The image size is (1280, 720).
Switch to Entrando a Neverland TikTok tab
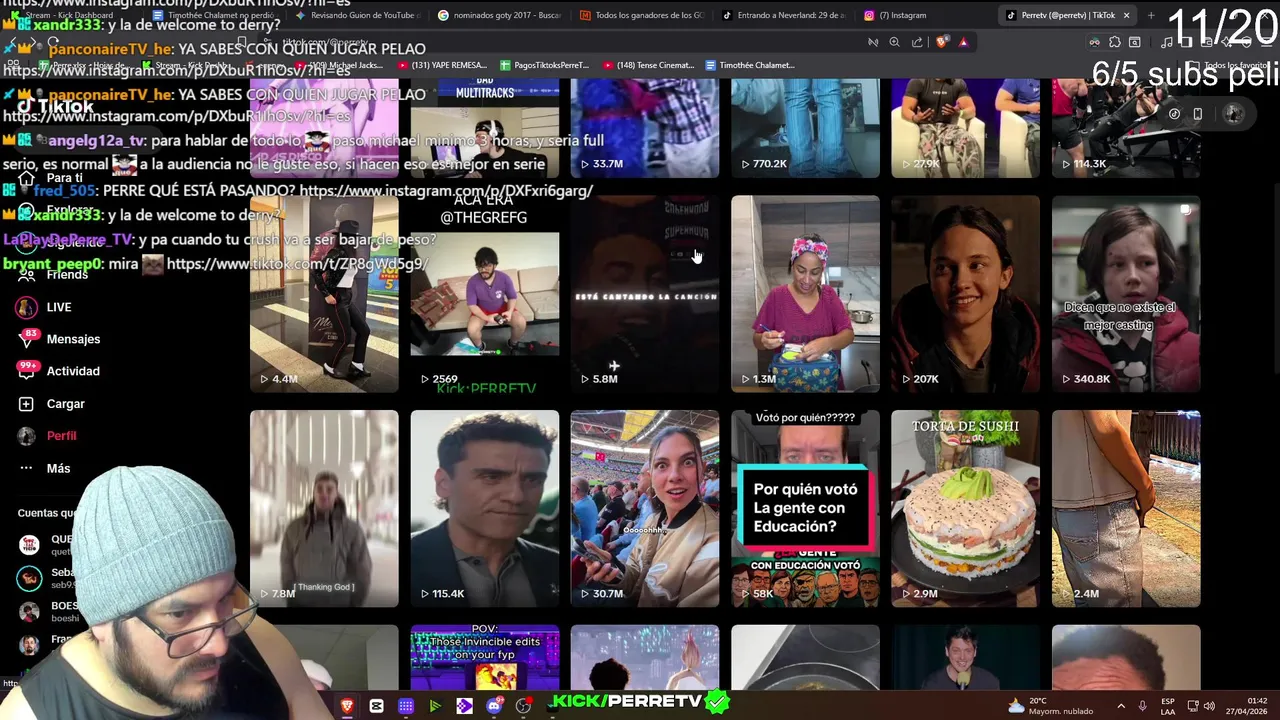click(x=784, y=15)
